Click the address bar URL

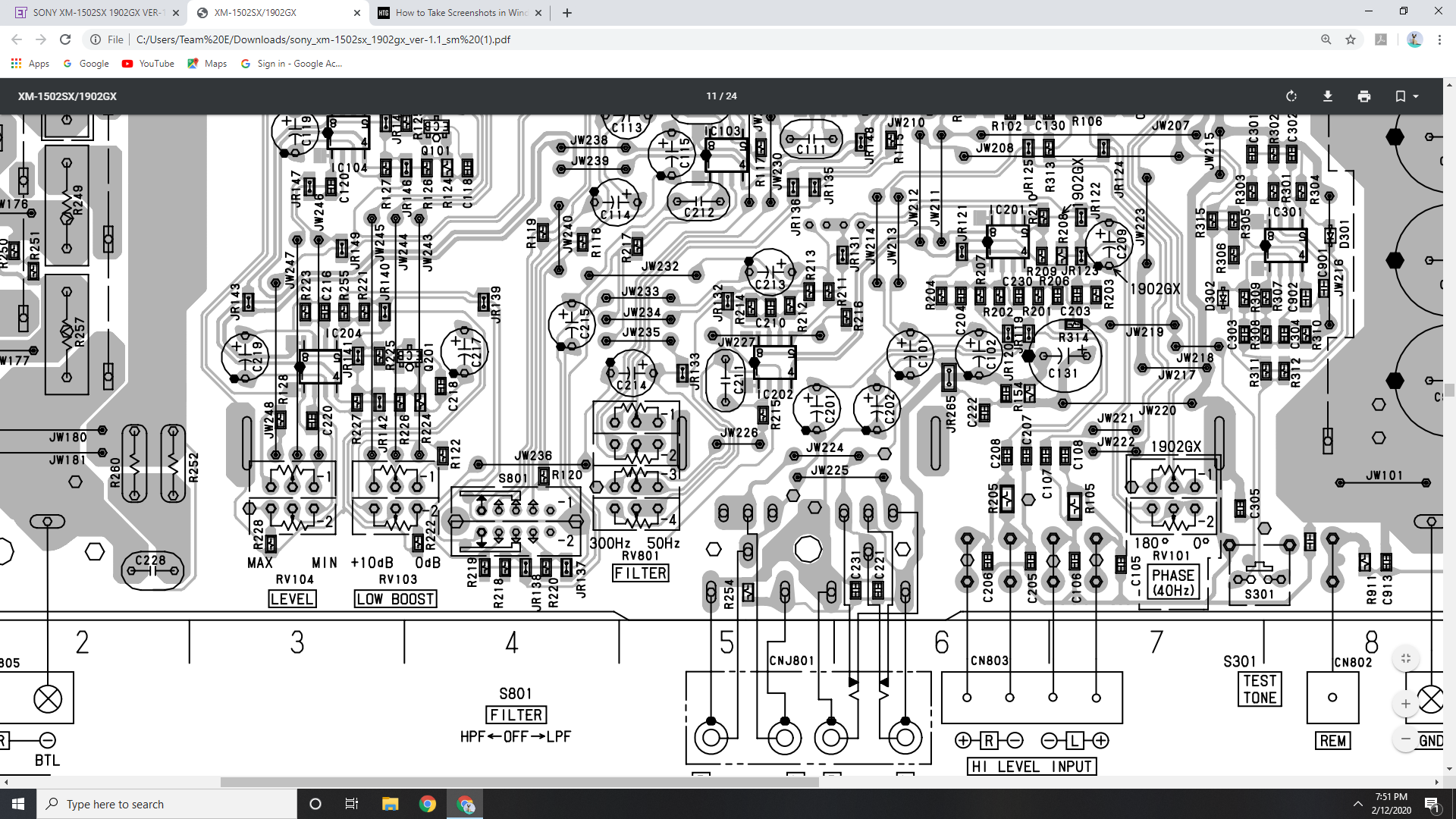click(x=323, y=39)
